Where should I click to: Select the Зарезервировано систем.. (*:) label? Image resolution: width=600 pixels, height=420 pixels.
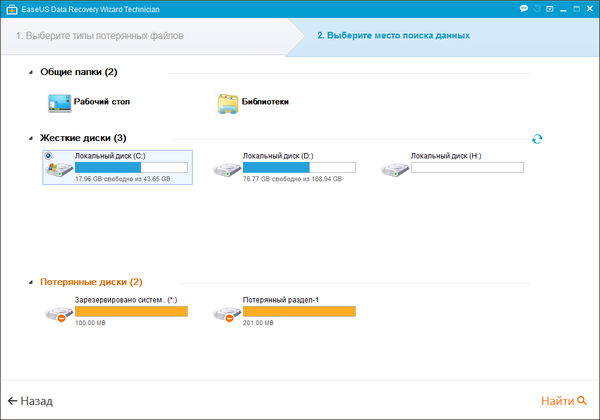pos(126,300)
